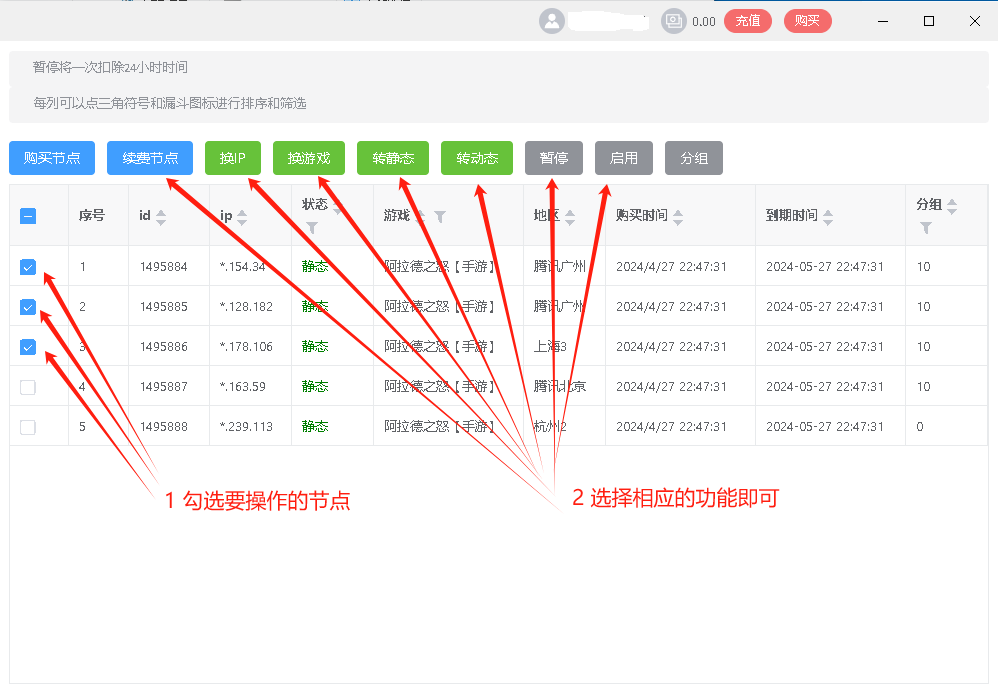Sort by ip column triangle icon
Image resolution: width=998 pixels, height=684 pixels.
coord(241,216)
